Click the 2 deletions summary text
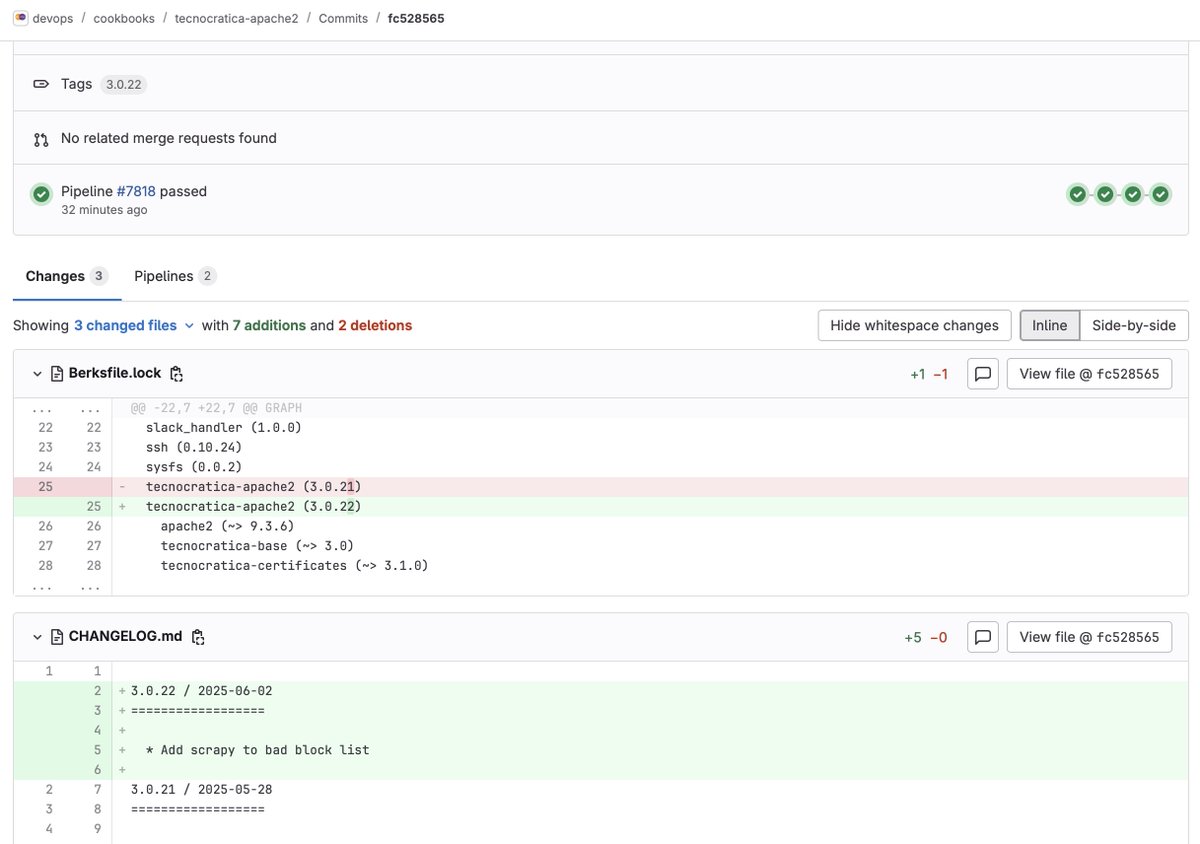1200x844 pixels. click(375, 325)
